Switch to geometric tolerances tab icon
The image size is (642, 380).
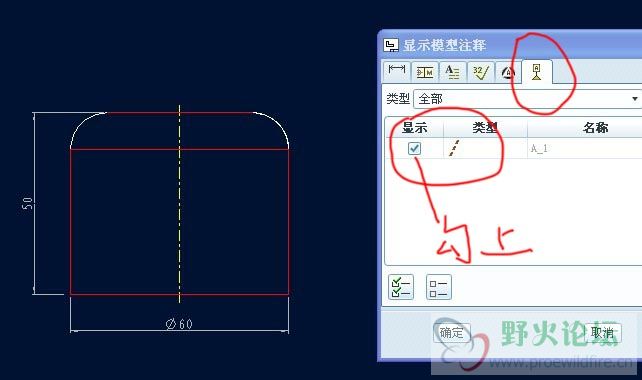[x=425, y=72]
